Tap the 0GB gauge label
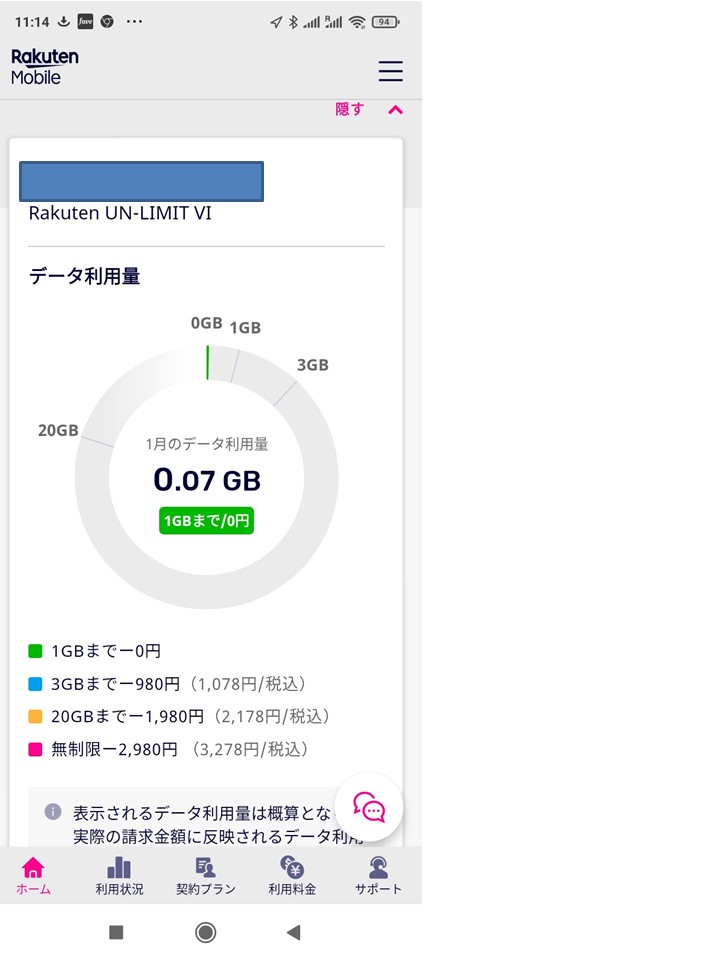This screenshot has height=960, width=720. tap(206, 323)
